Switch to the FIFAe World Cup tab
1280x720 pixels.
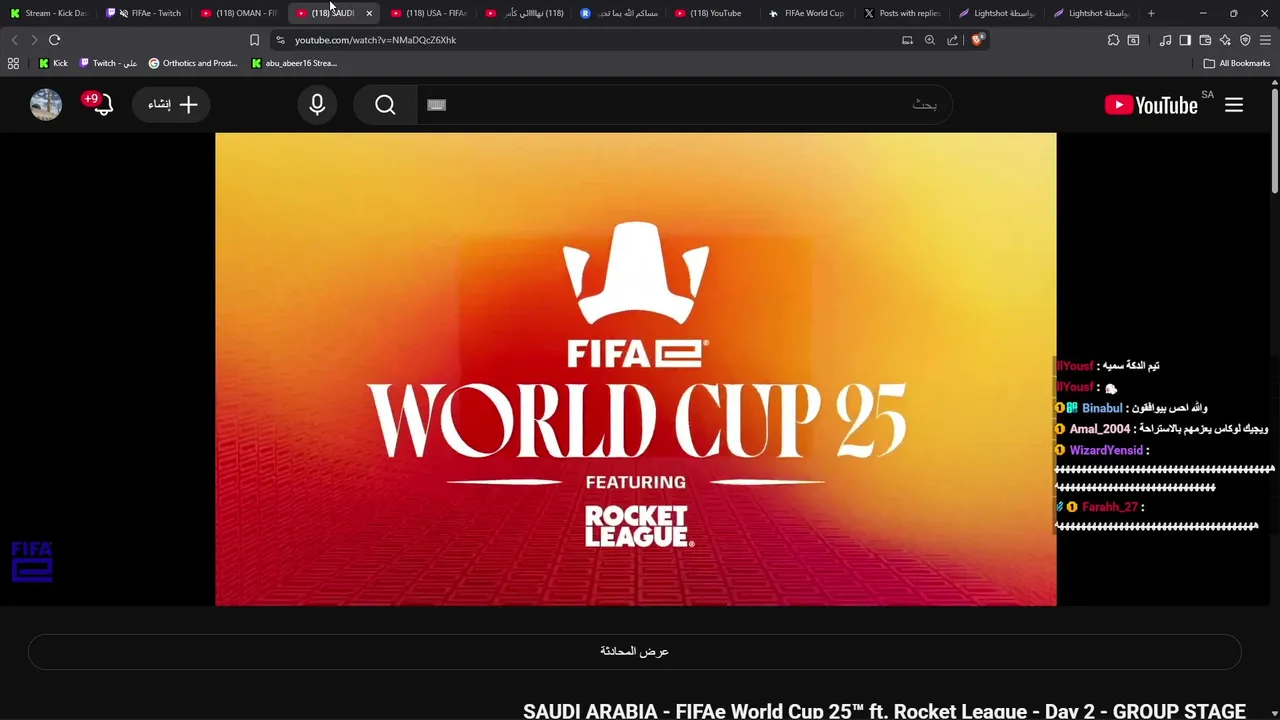pyautogui.click(x=808, y=13)
